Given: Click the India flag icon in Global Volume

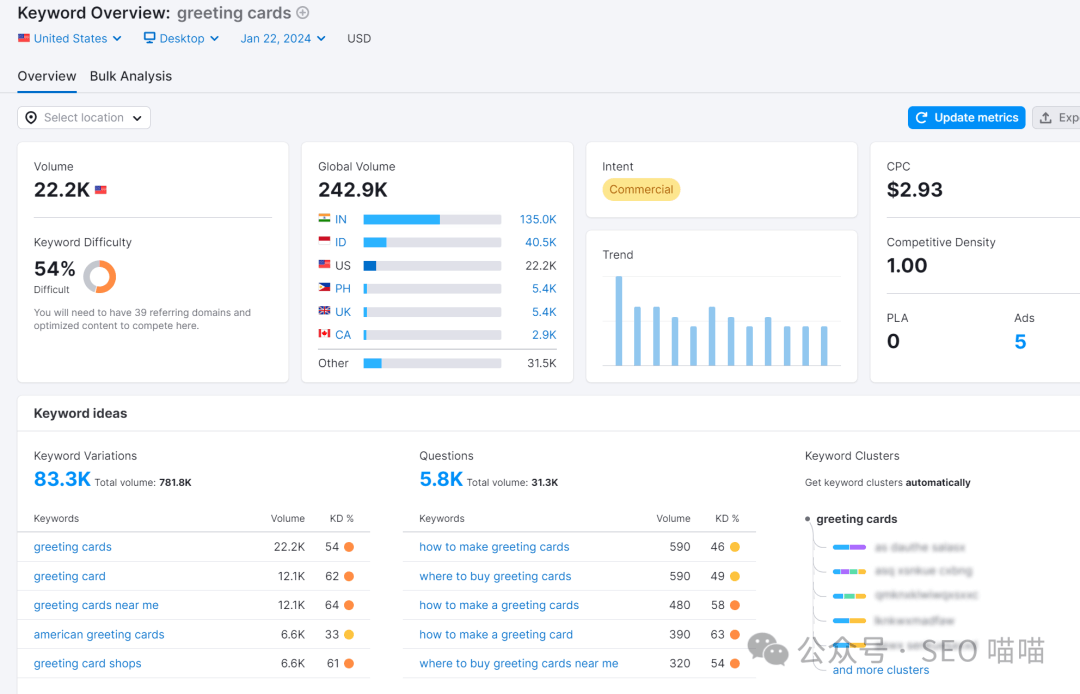Looking at the screenshot, I should pyautogui.click(x=324, y=218).
